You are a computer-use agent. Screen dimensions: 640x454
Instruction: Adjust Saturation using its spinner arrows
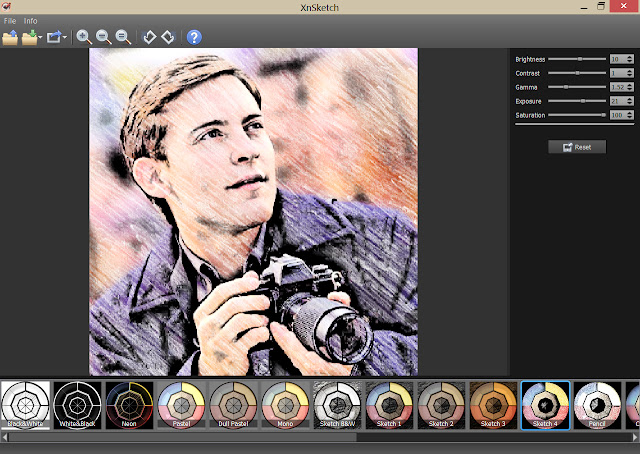coord(630,115)
